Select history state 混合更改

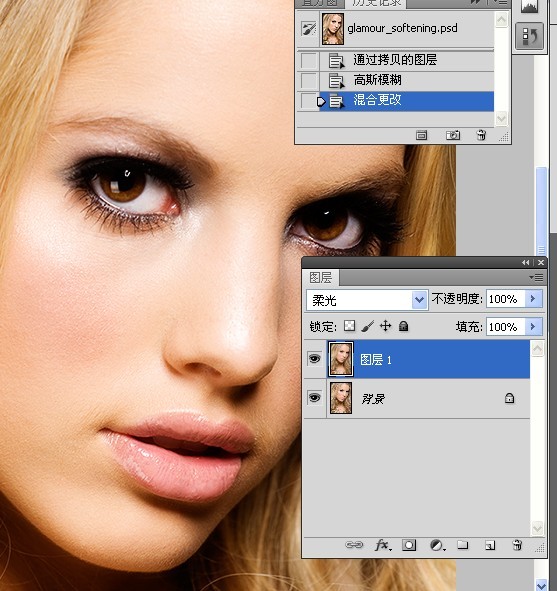(x=407, y=101)
